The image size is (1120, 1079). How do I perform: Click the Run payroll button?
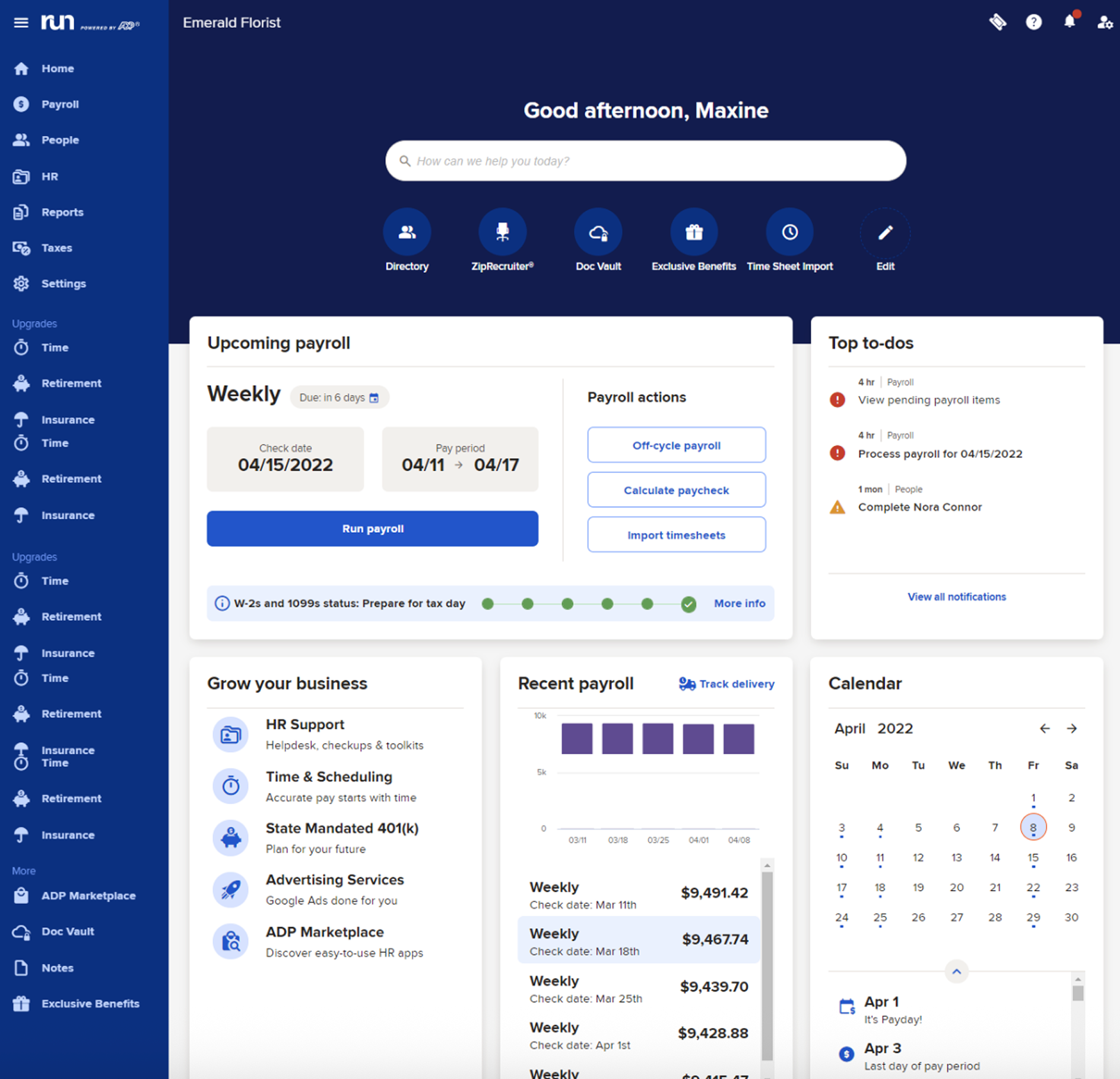pos(372,528)
